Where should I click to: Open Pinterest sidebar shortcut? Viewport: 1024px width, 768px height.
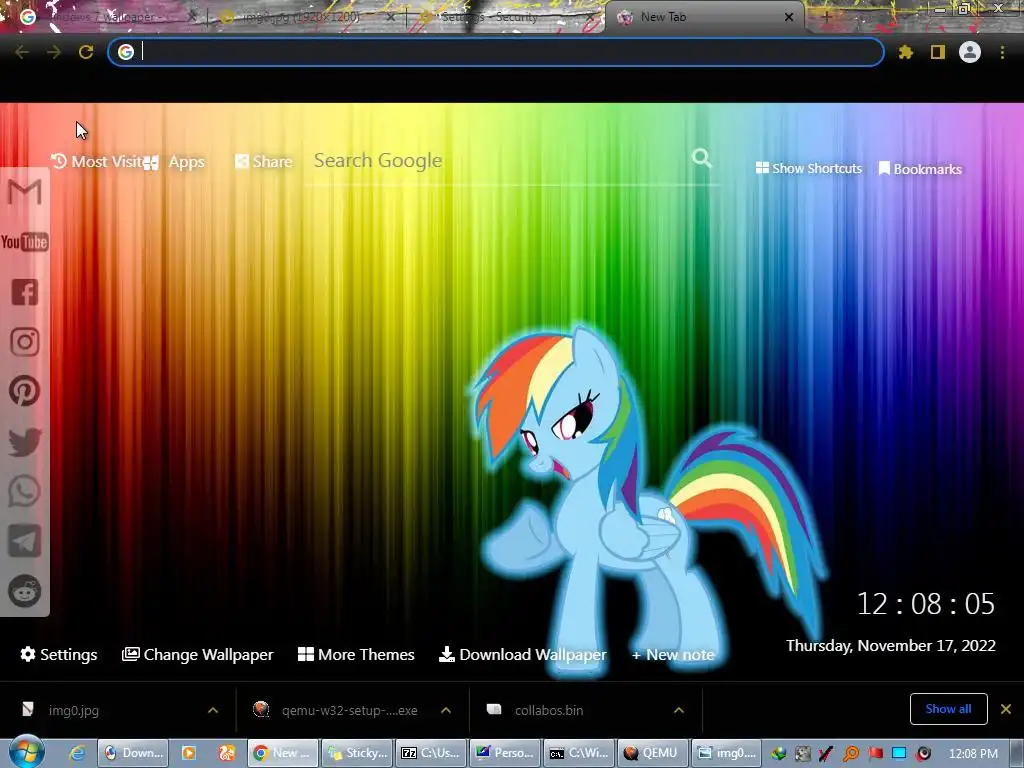tap(24, 391)
